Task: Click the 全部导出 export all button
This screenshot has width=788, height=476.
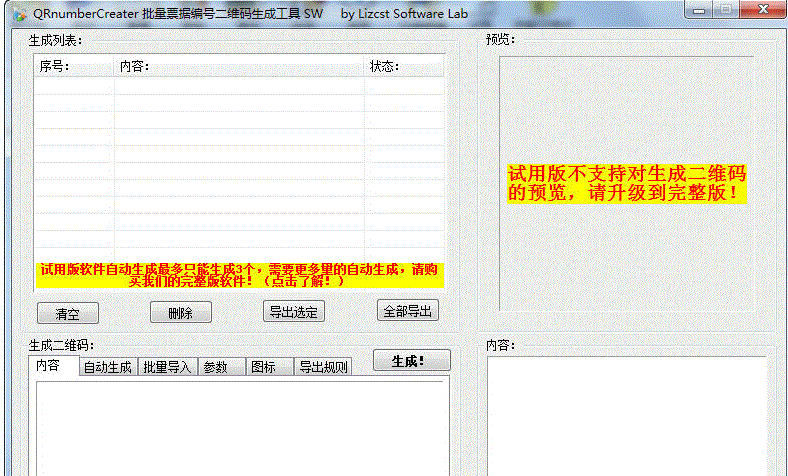Action: (x=408, y=311)
